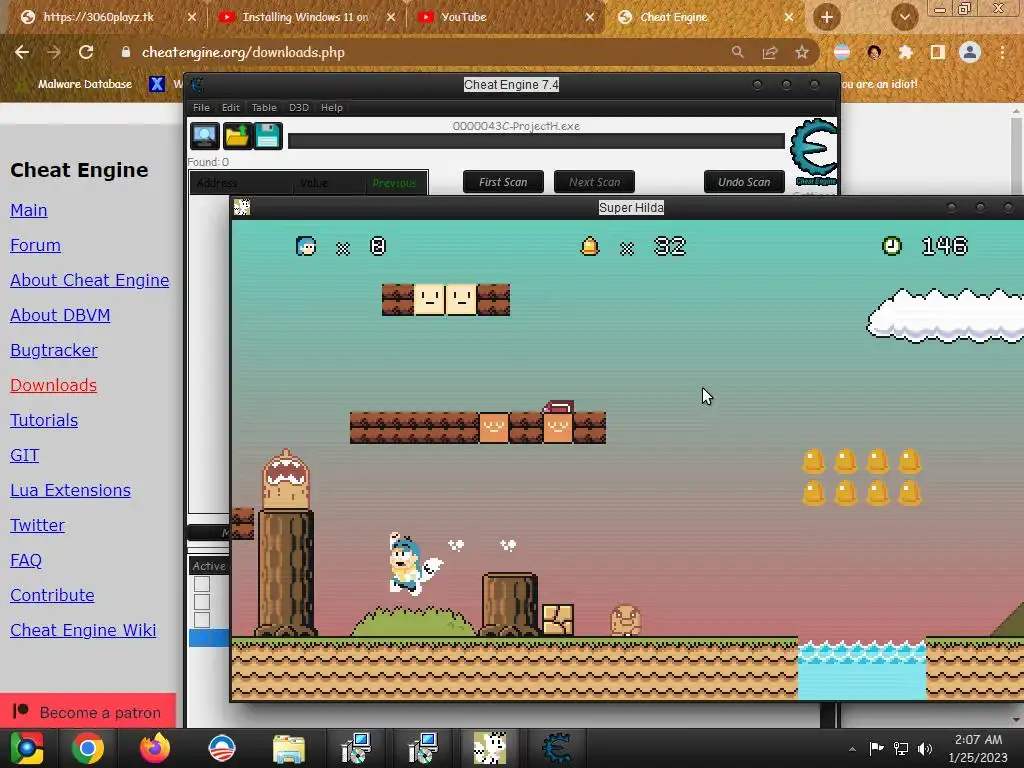Screen dimensions: 1024x768
Task: Open Action Center flag in system tray
Action: (x=876, y=748)
